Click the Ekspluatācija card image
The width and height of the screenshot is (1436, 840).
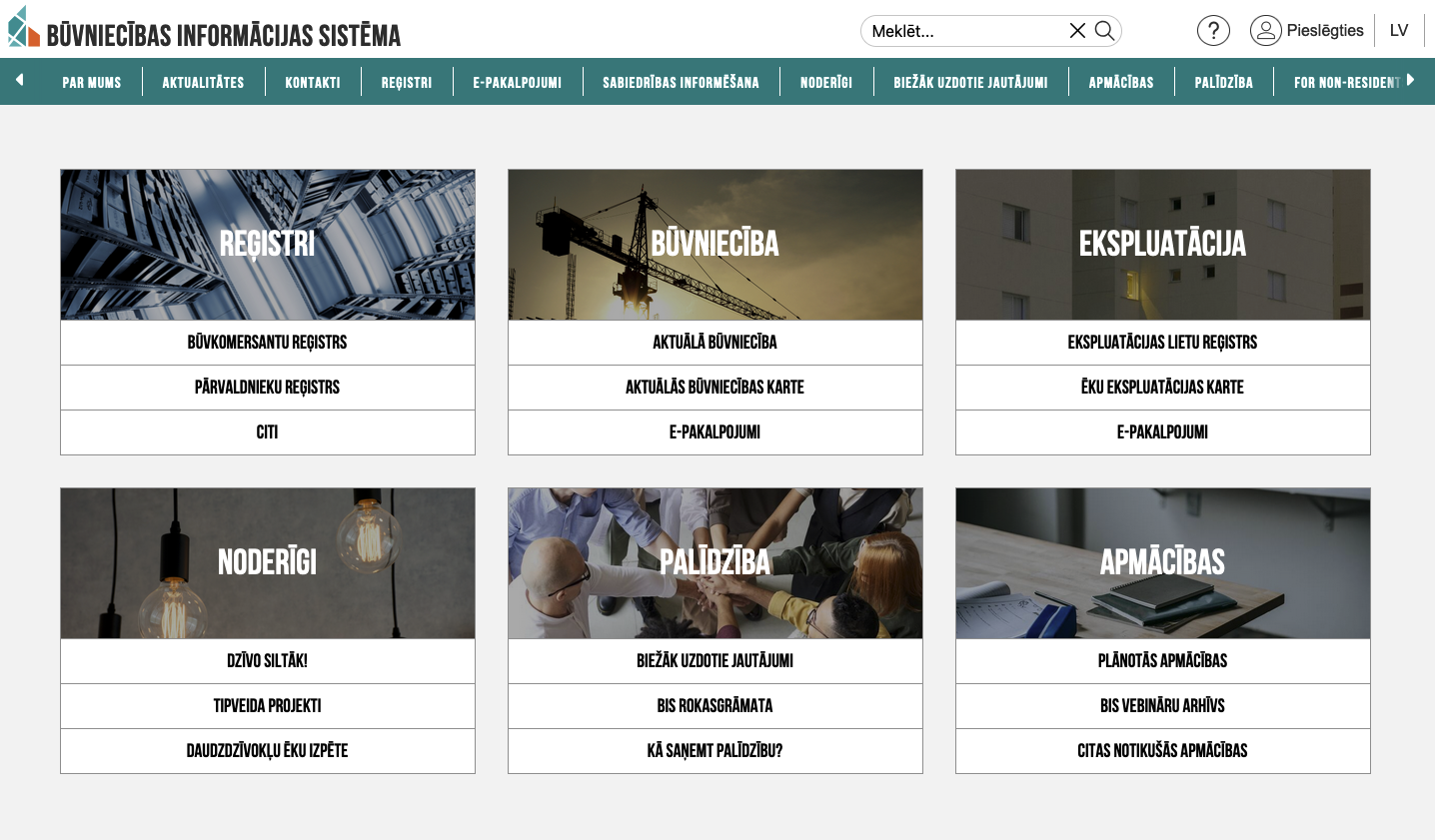click(x=1163, y=245)
